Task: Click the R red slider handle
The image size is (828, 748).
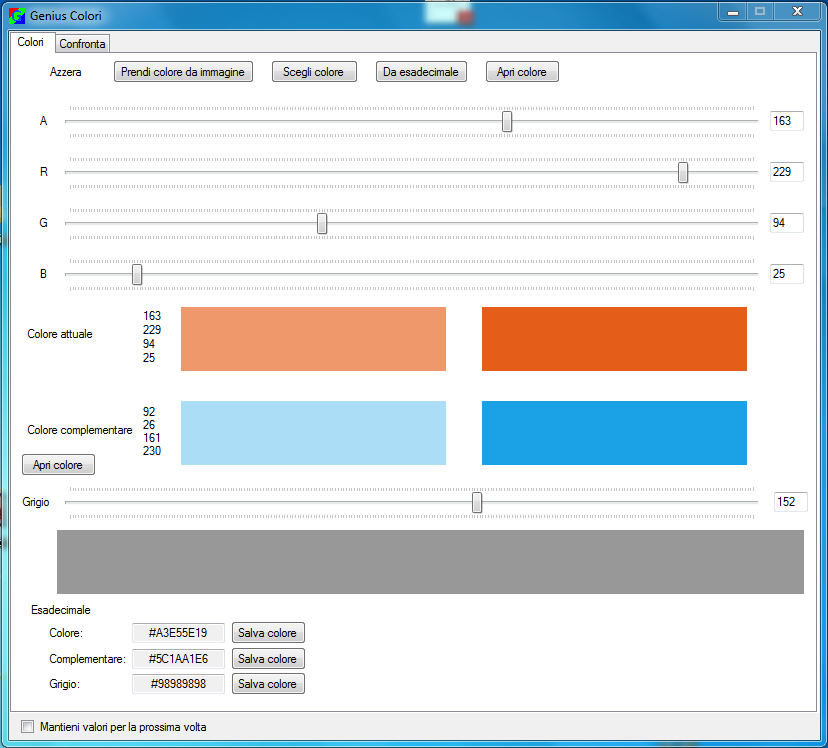Action: [x=683, y=172]
